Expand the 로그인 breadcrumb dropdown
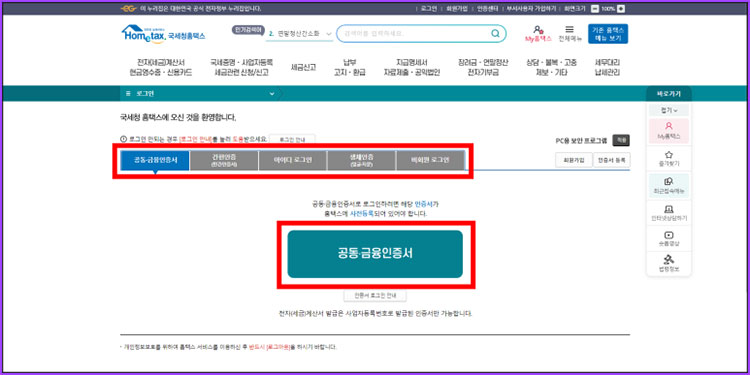The width and height of the screenshot is (750, 375). [272, 94]
